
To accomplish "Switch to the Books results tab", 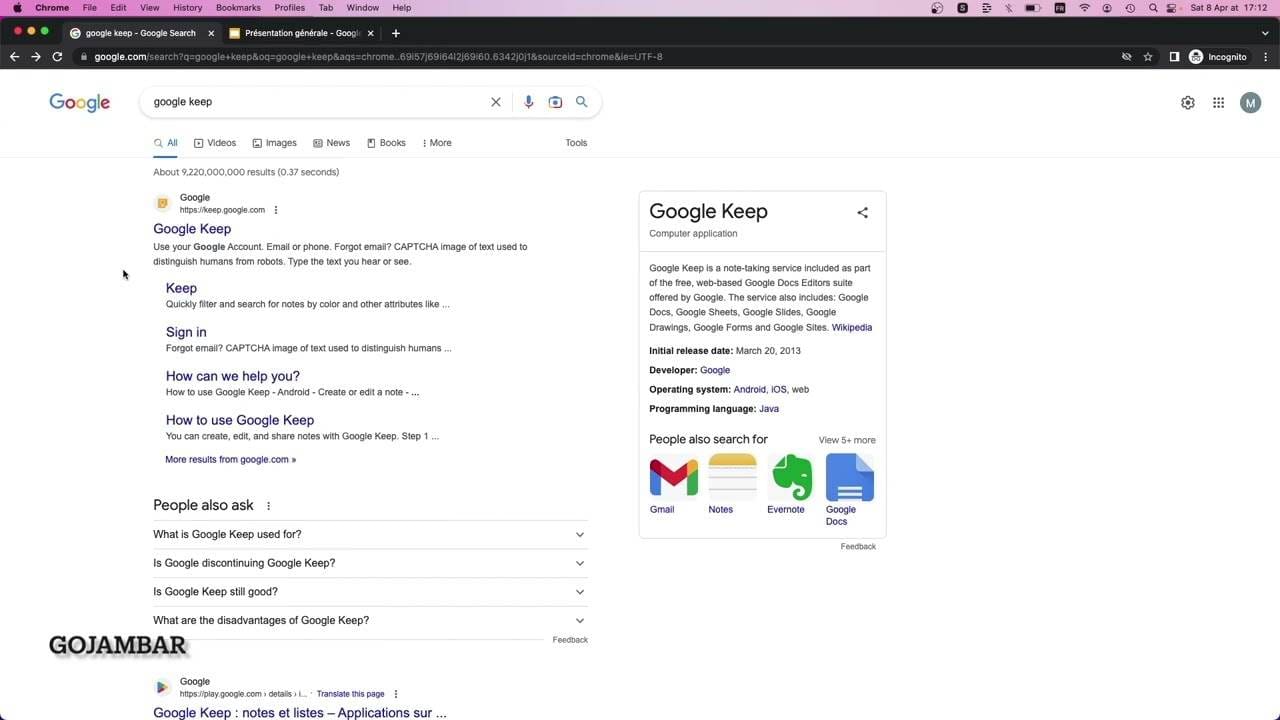I will pyautogui.click(x=386, y=143).
